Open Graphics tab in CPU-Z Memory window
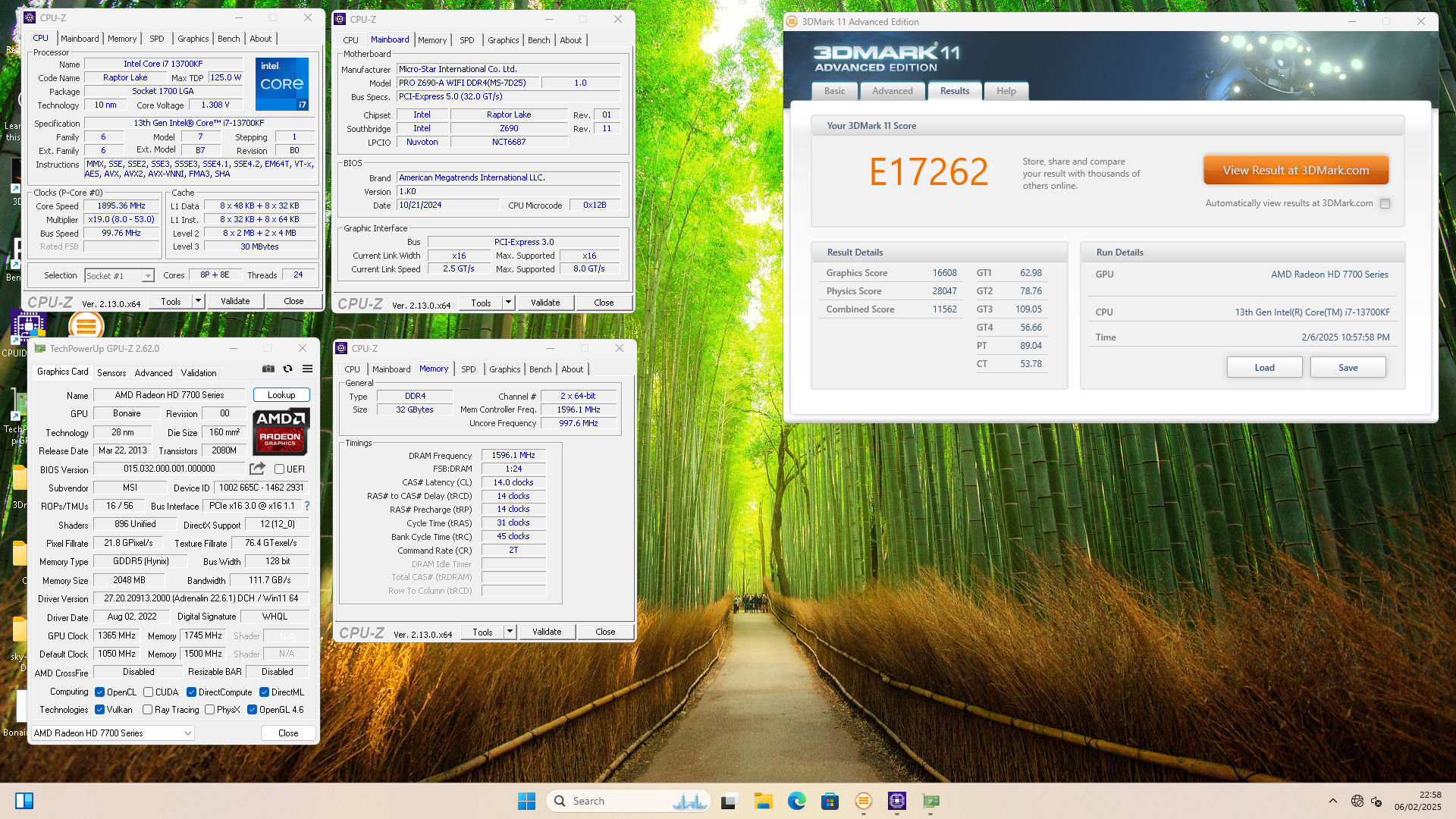1456x819 pixels. click(505, 369)
